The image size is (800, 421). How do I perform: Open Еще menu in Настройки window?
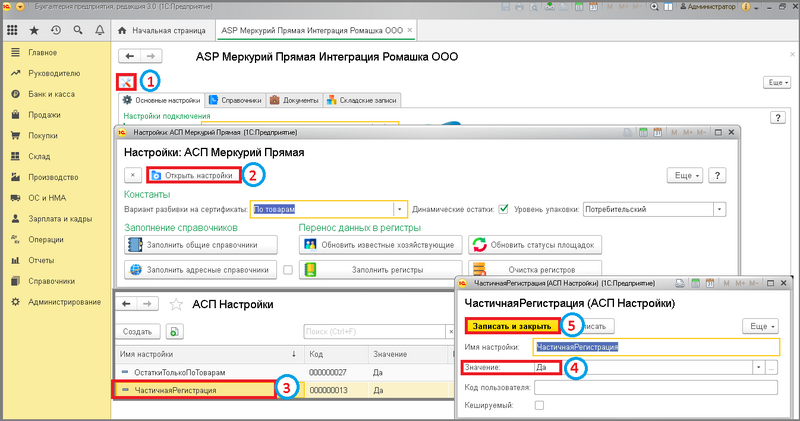(685, 175)
